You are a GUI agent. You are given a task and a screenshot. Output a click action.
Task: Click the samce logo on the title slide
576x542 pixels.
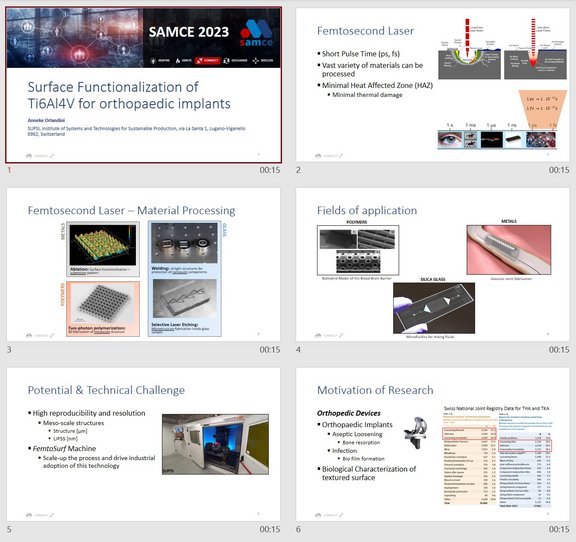pyautogui.click(x=256, y=33)
